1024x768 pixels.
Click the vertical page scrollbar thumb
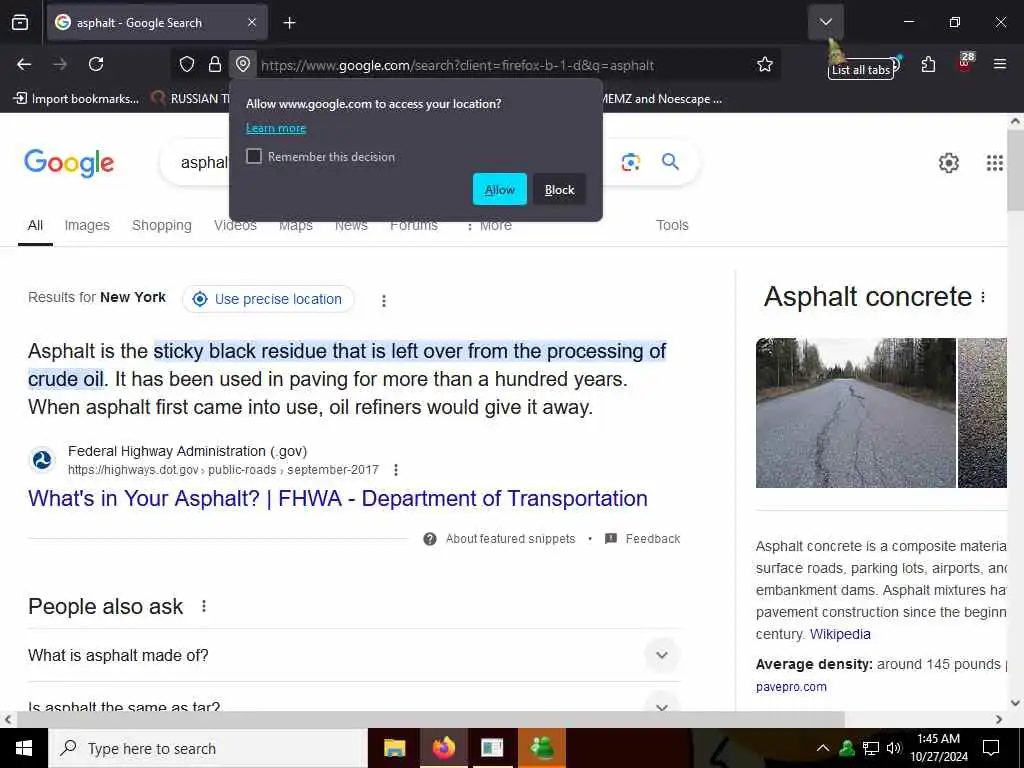tap(1016, 170)
